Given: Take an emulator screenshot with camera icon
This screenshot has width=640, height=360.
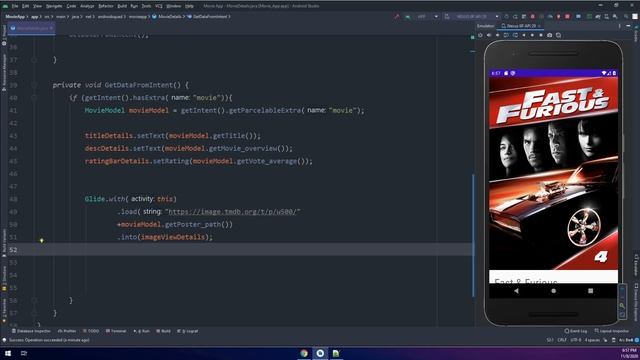Looking at the screenshot, I should tap(549, 35).
